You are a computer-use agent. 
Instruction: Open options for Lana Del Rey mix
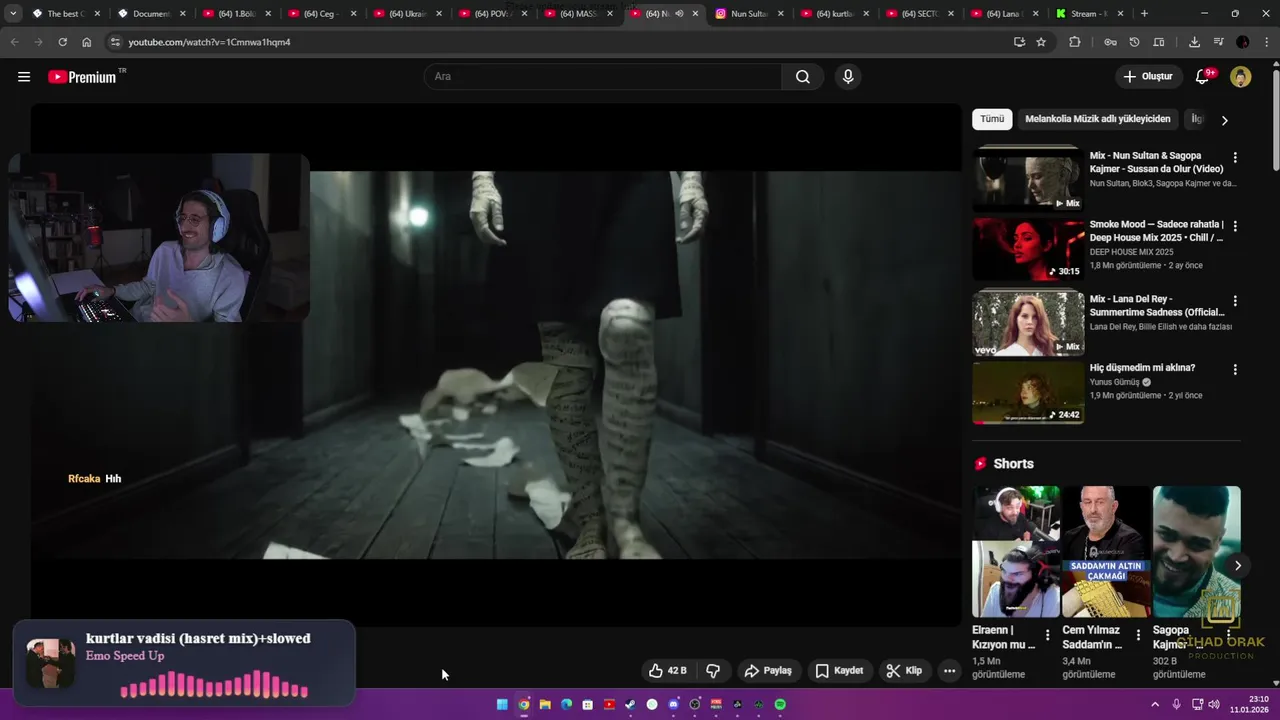[x=1235, y=300]
